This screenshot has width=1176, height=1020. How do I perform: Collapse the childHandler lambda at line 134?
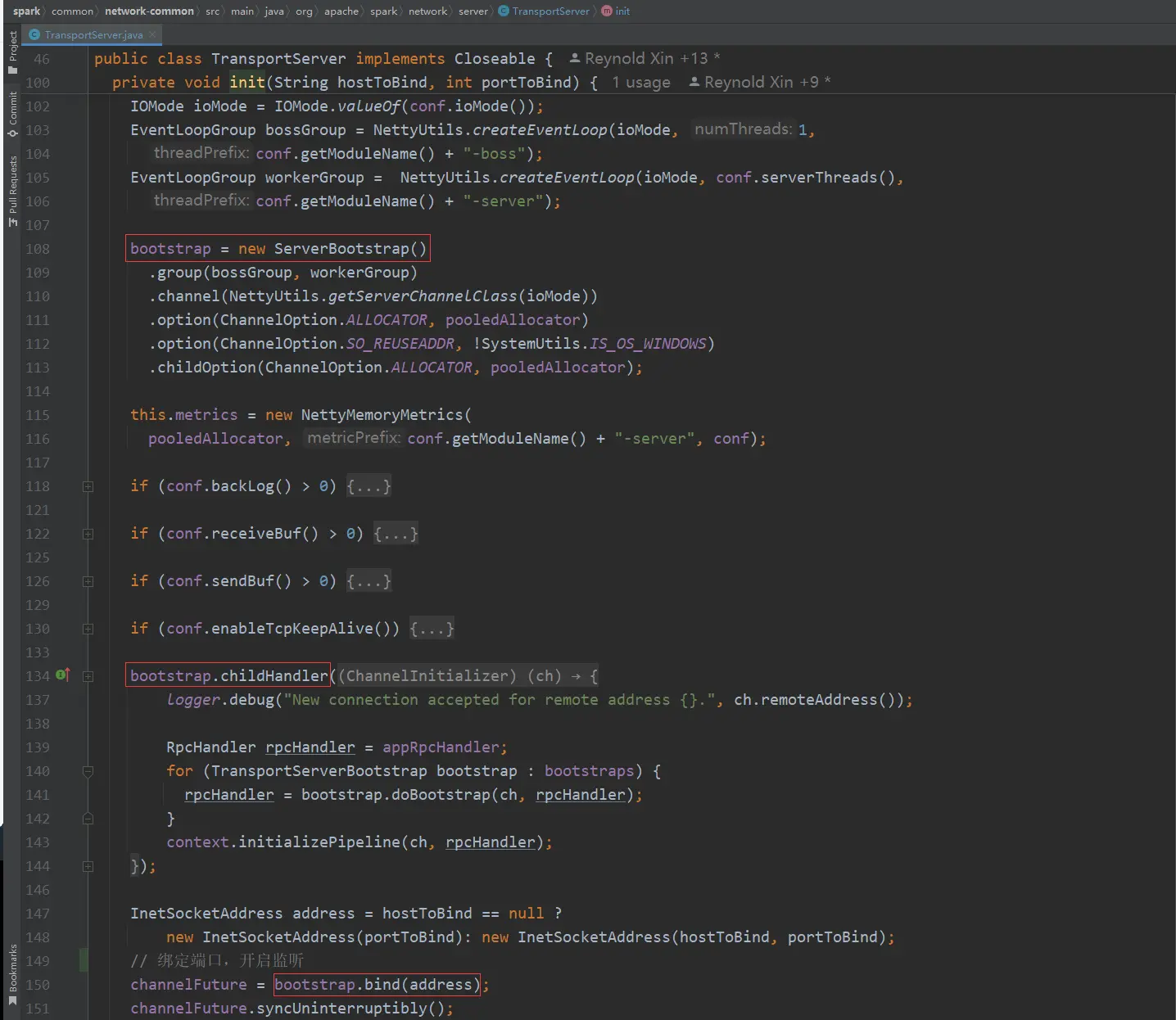pyautogui.click(x=88, y=676)
